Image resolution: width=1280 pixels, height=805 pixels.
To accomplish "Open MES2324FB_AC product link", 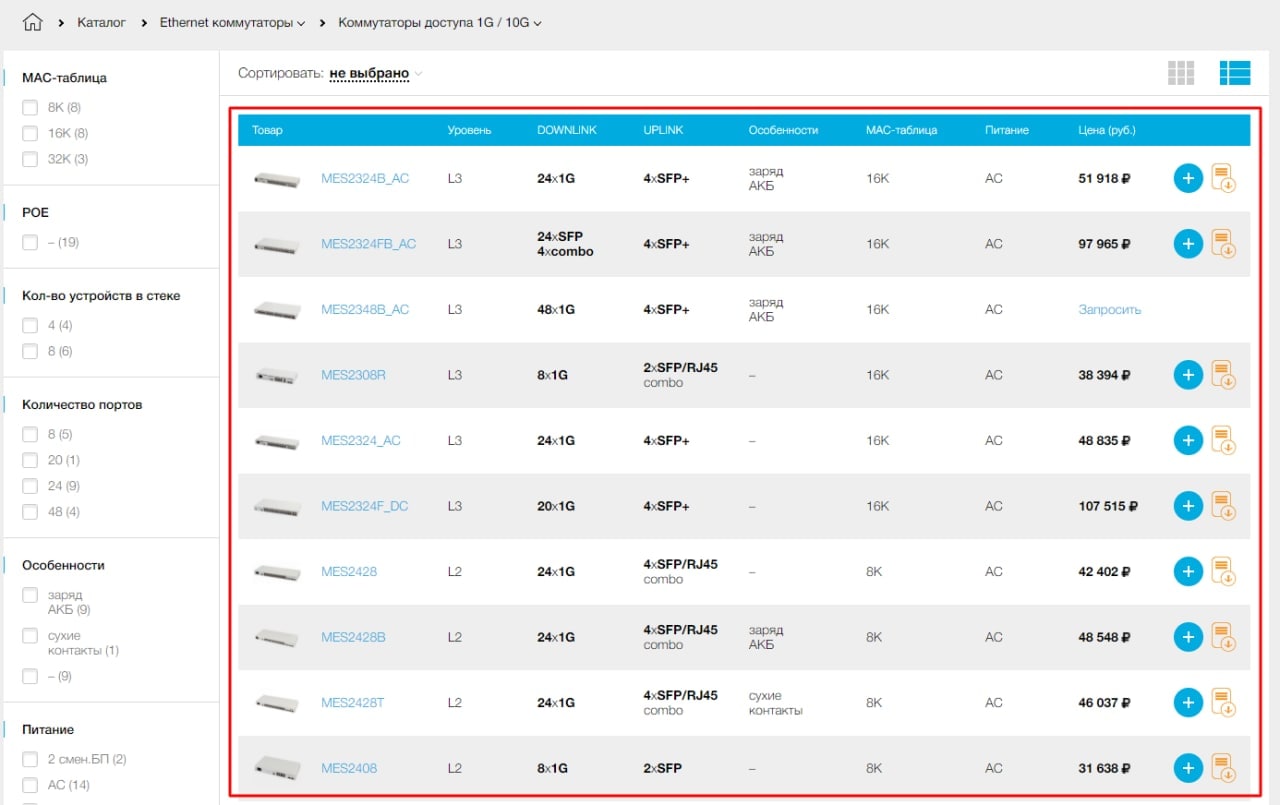I will pos(368,244).
